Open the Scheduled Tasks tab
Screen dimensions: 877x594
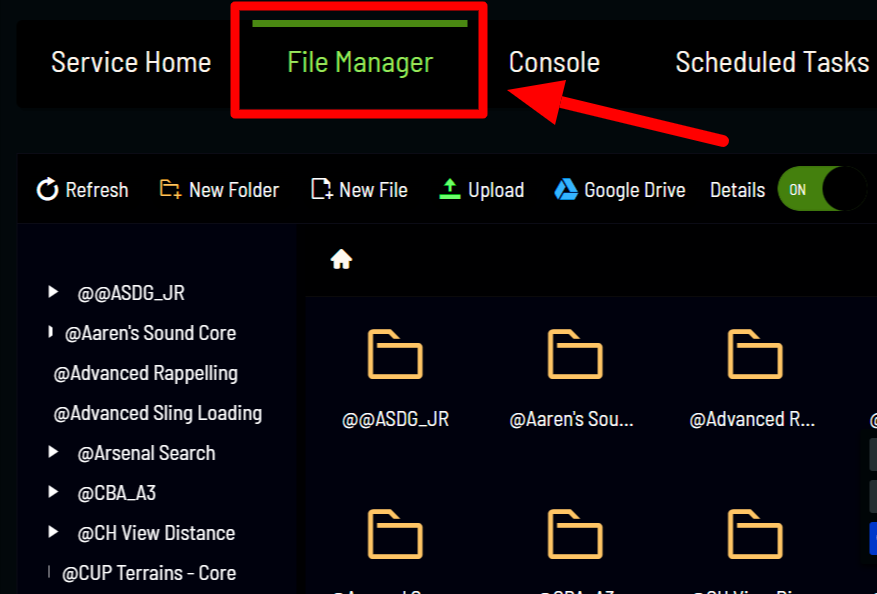(x=771, y=62)
